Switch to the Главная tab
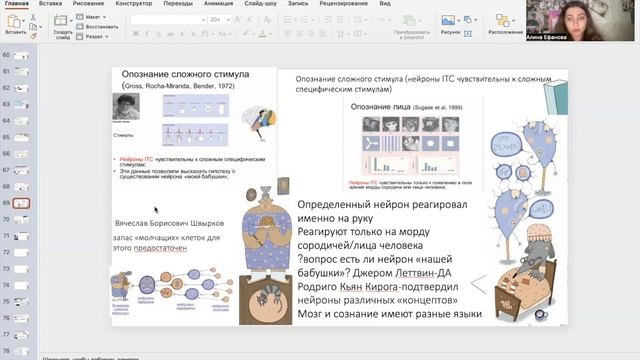Image resolution: width=640 pixels, height=360 pixels. tap(17, 3)
